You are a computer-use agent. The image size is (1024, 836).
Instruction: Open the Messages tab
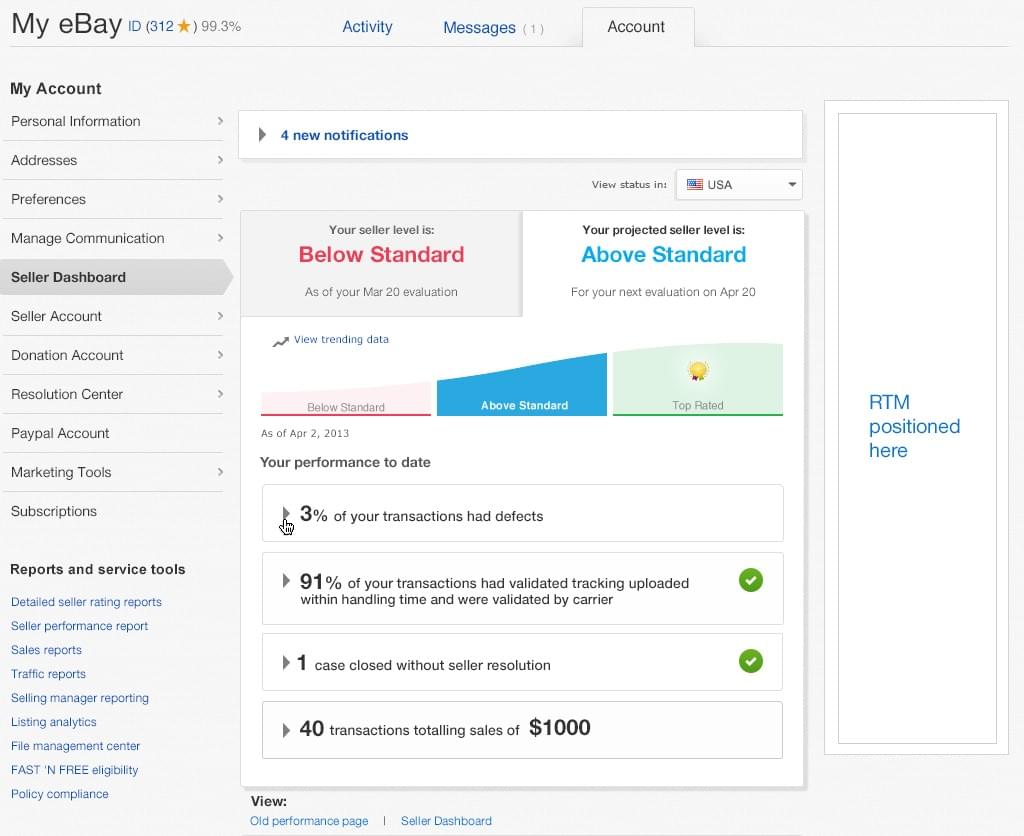[x=493, y=27]
